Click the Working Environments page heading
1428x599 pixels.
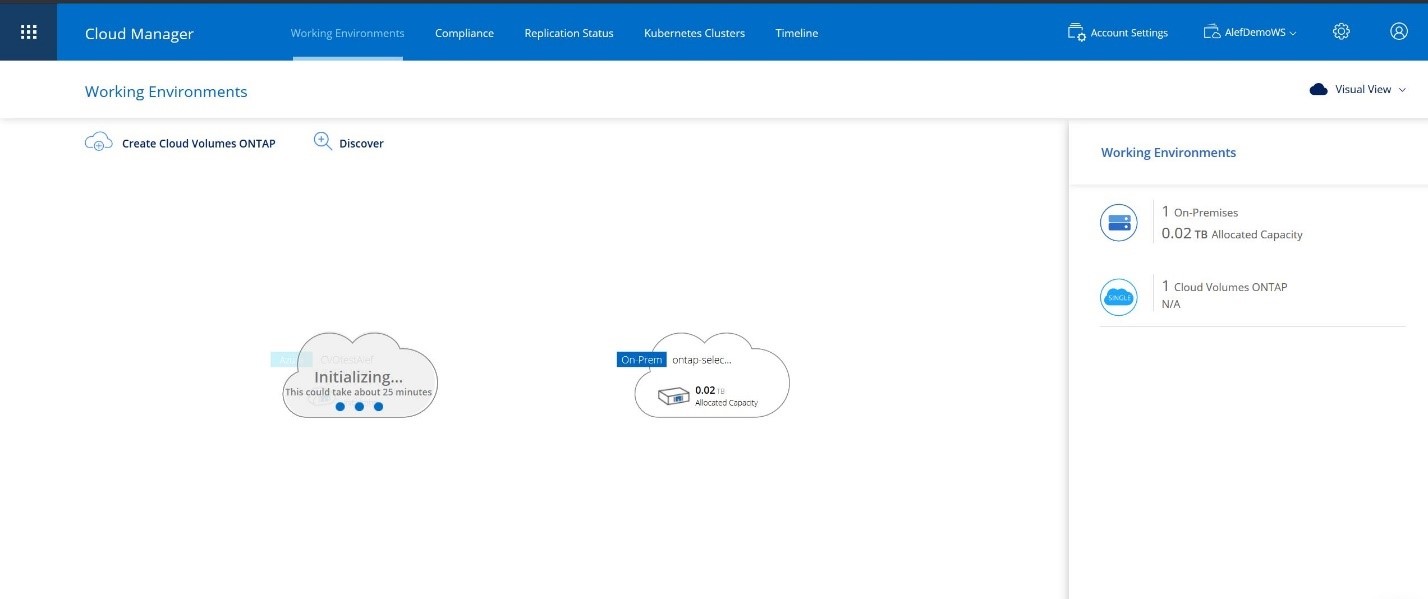pos(166,91)
